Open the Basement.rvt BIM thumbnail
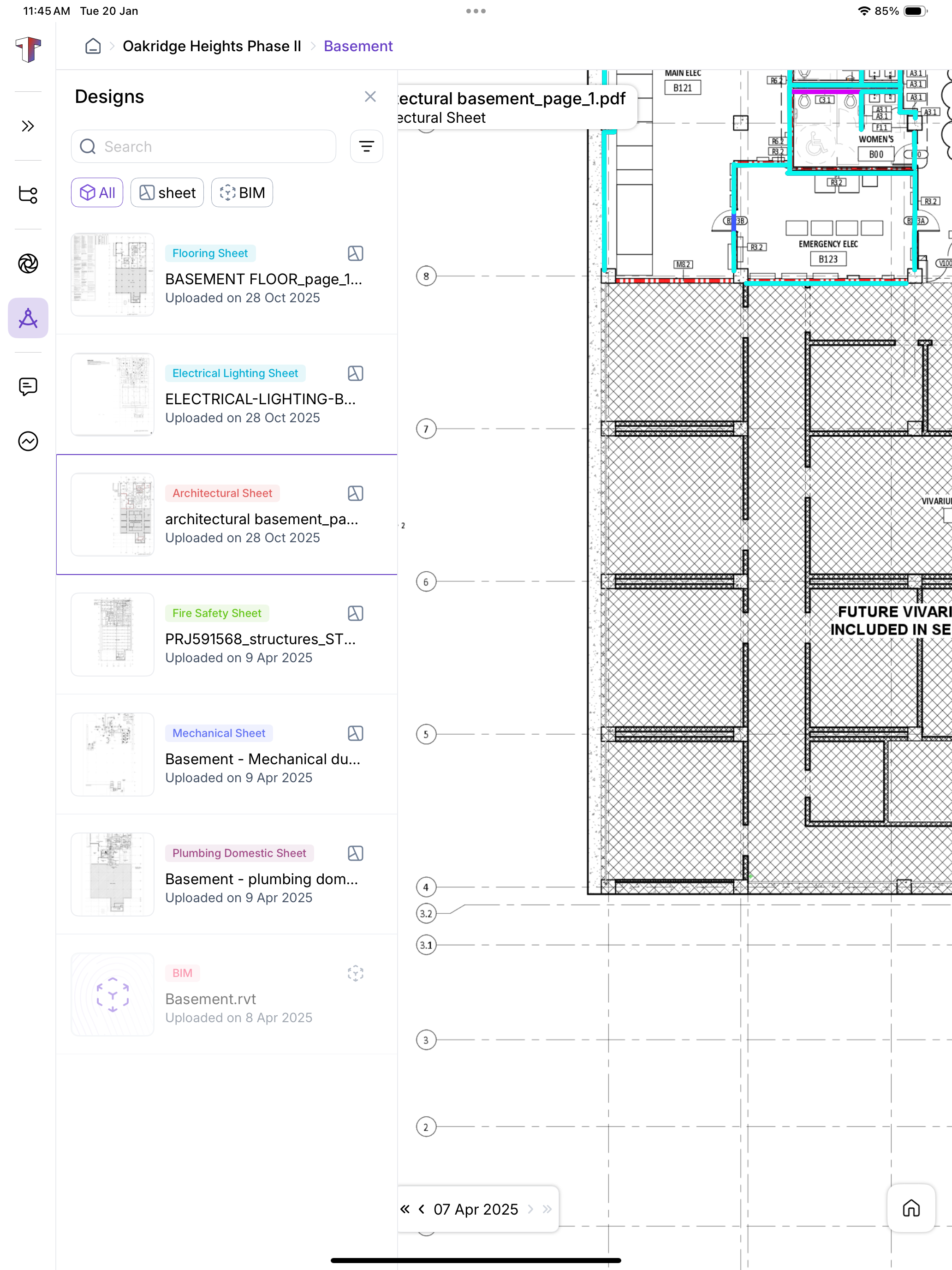Viewport: 952px width, 1270px height. pos(113,994)
